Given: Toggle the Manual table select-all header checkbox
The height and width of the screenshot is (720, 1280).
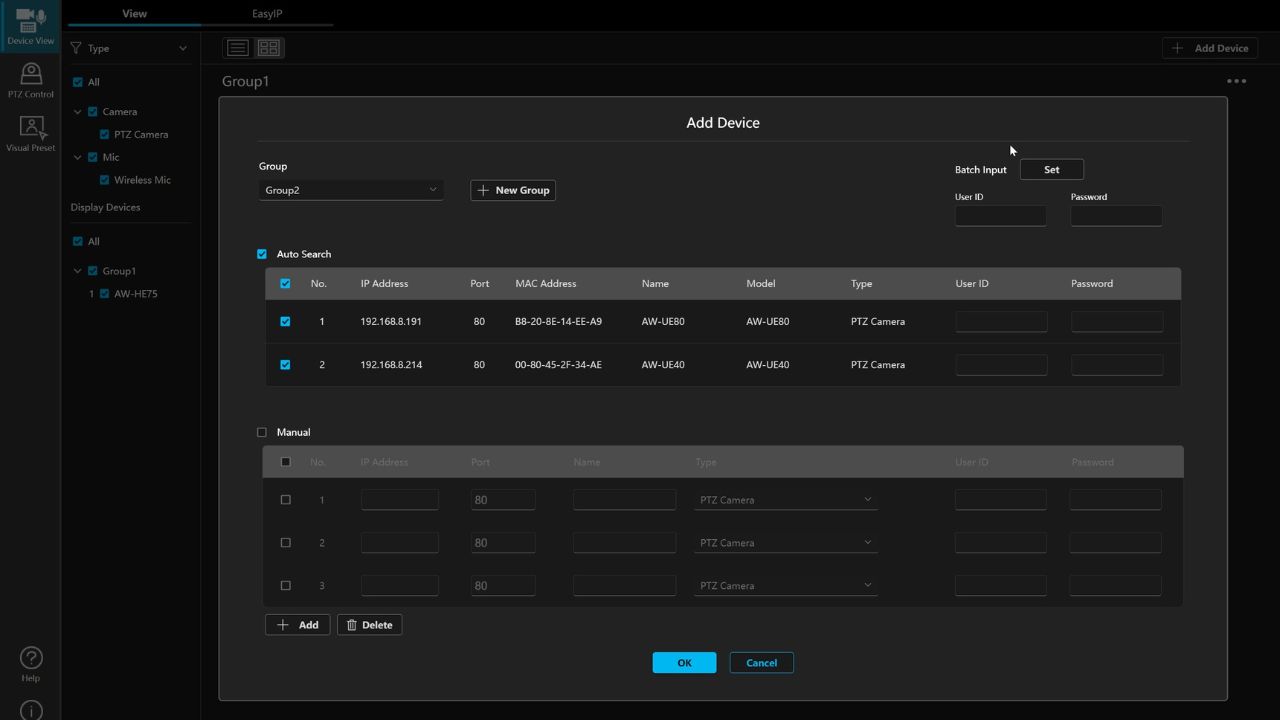Looking at the screenshot, I should click(286, 462).
